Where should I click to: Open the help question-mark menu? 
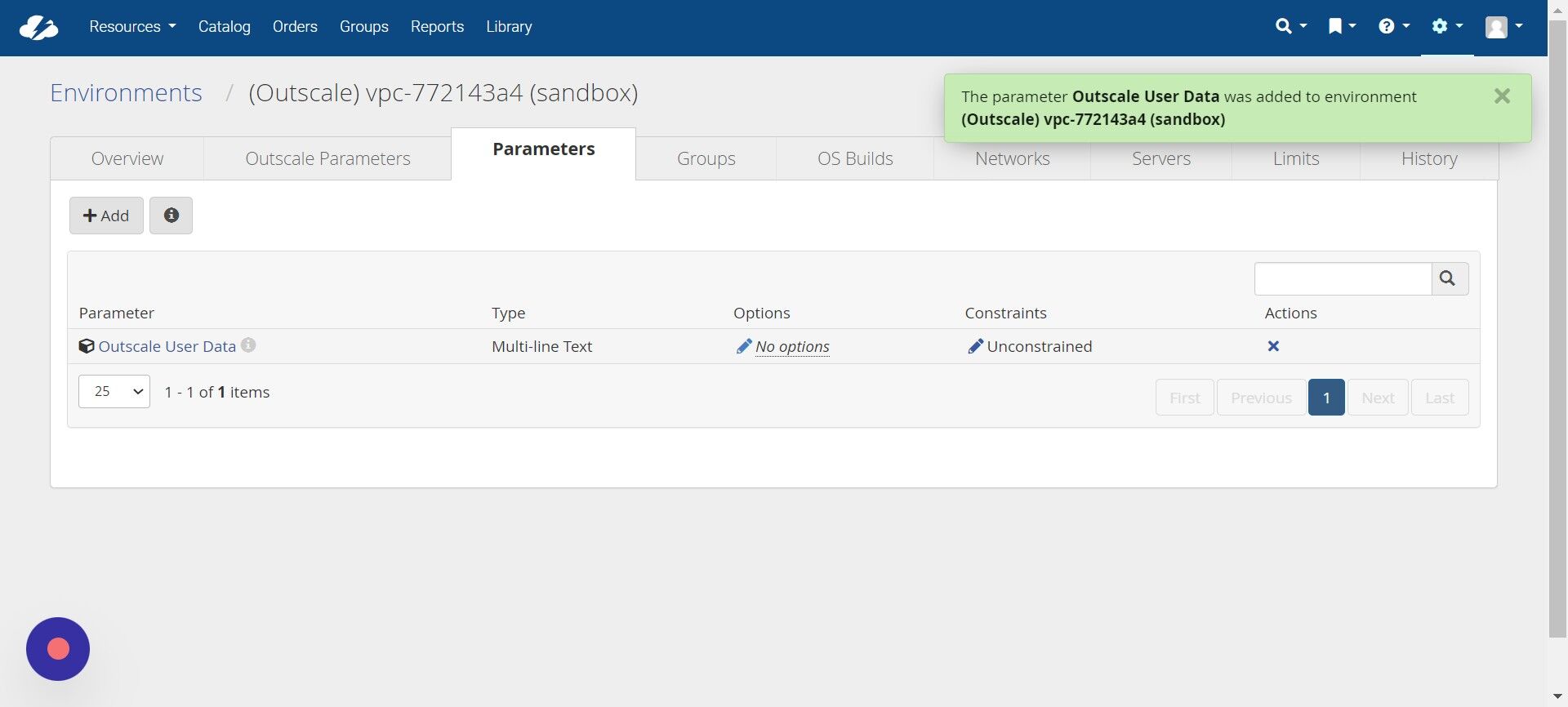1394,26
